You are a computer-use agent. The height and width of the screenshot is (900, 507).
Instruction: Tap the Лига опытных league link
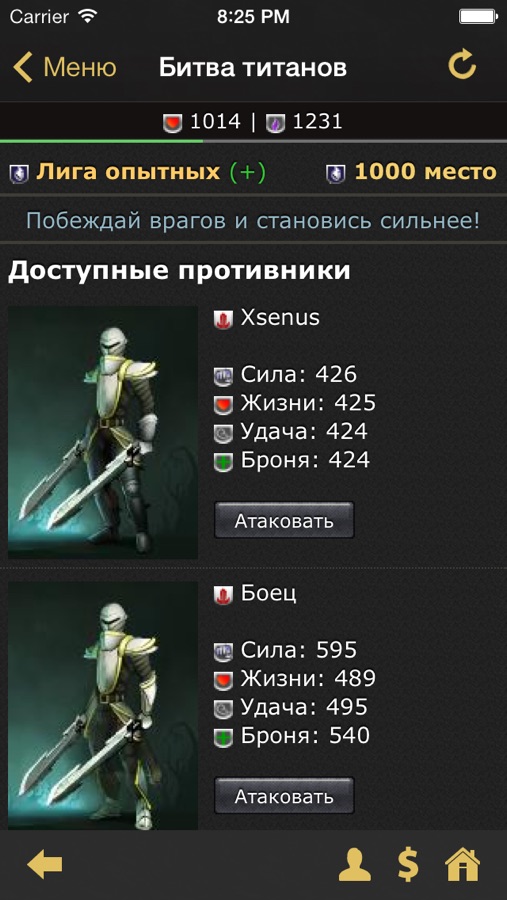(x=127, y=172)
